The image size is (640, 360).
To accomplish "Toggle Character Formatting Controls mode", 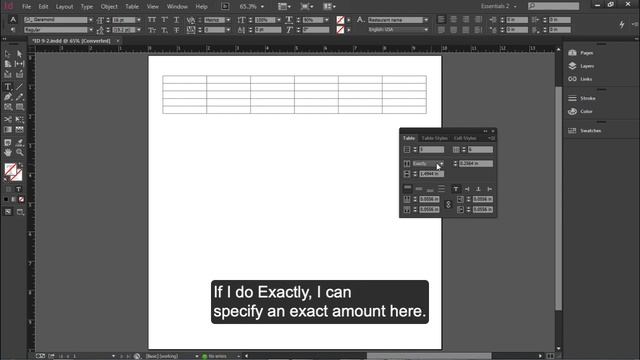I will pyautogui.click(x=13, y=20).
